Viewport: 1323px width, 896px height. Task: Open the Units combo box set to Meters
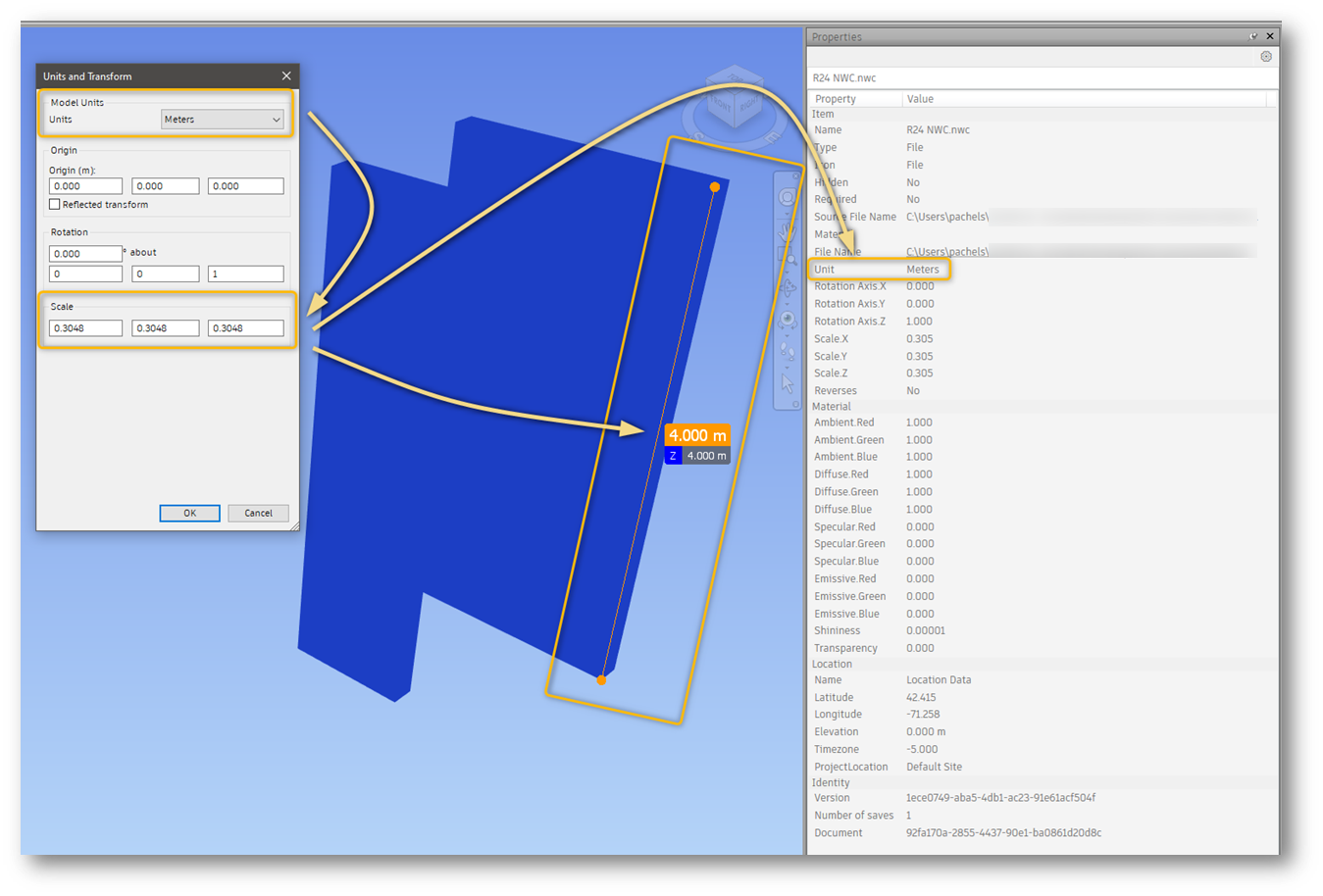pyautogui.click(x=223, y=119)
